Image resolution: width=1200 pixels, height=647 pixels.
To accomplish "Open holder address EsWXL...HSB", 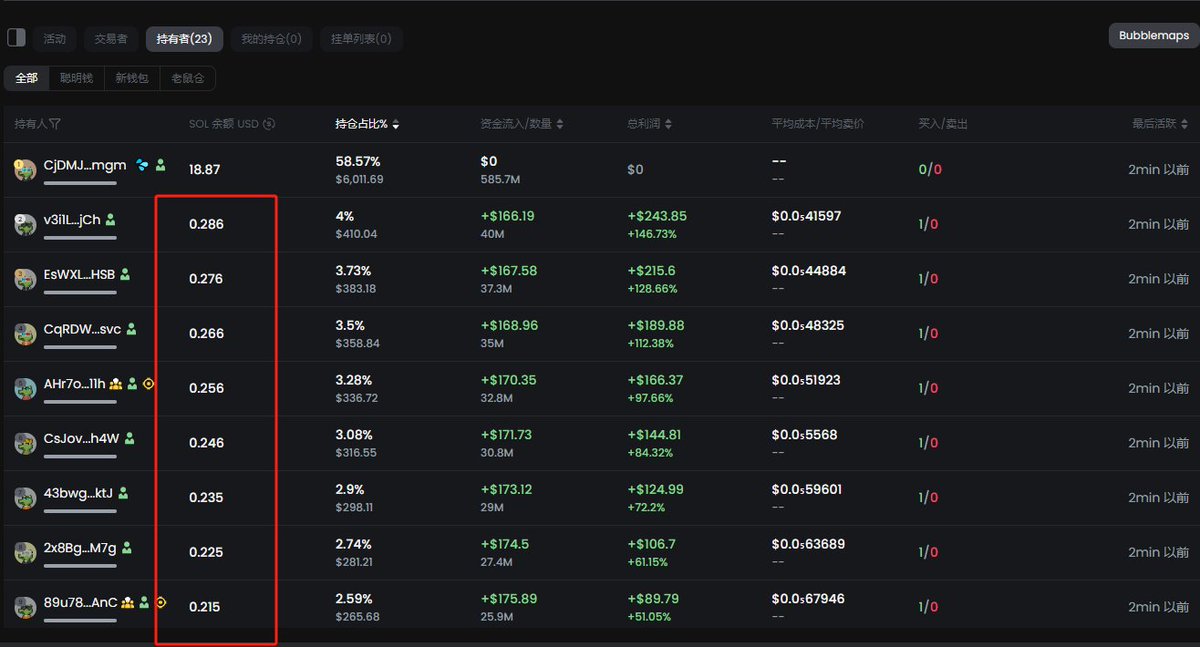I will click(x=79, y=274).
